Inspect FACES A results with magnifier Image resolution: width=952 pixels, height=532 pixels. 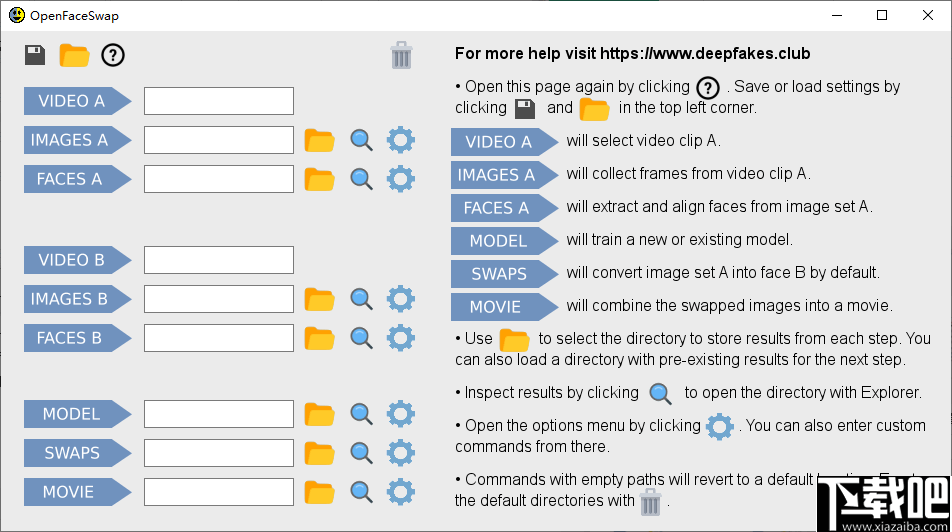click(361, 179)
